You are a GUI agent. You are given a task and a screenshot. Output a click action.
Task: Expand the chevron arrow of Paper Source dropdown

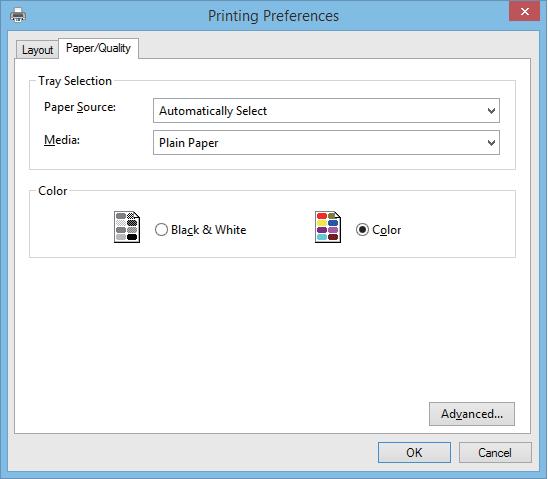pyautogui.click(x=491, y=111)
